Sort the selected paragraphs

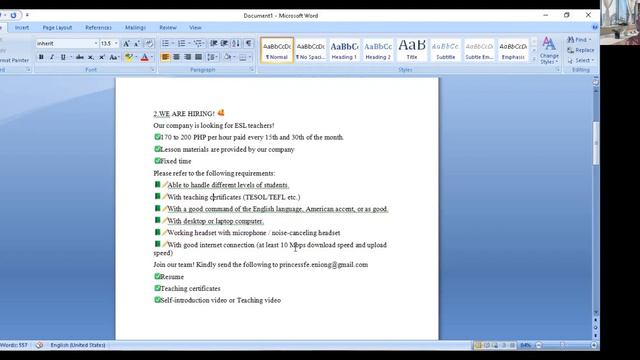(236, 43)
